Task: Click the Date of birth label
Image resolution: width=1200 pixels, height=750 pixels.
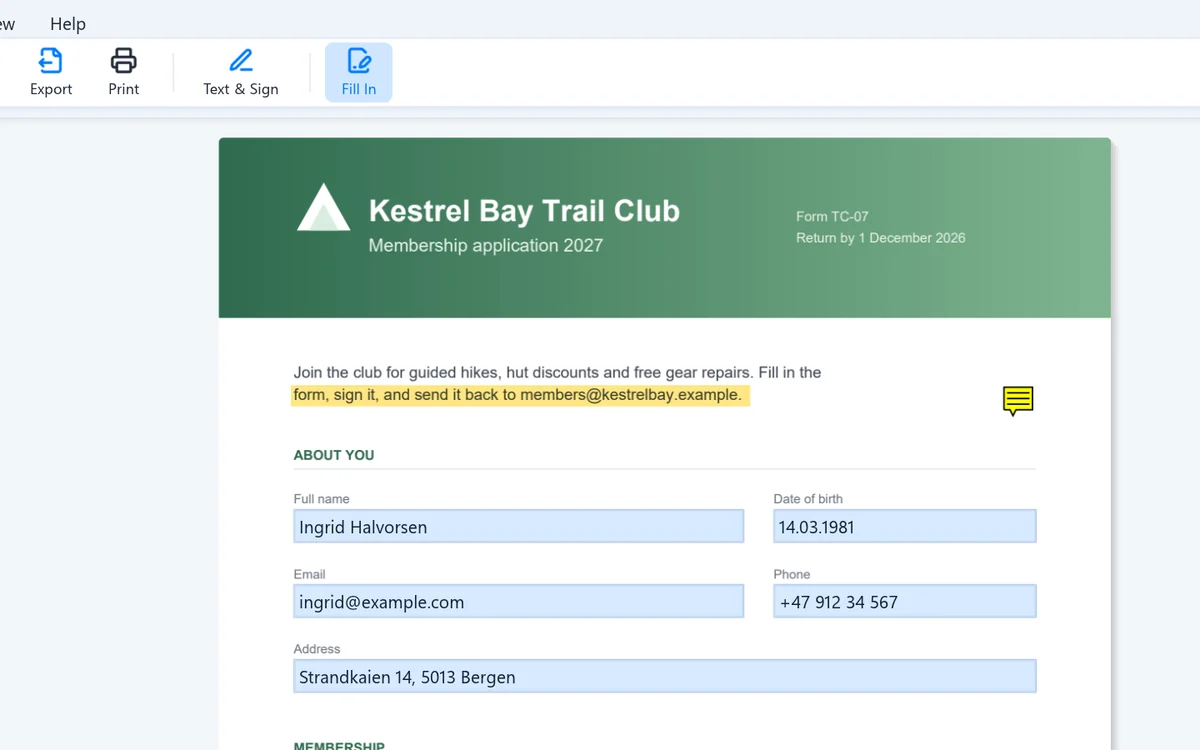Action: [x=808, y=499]
